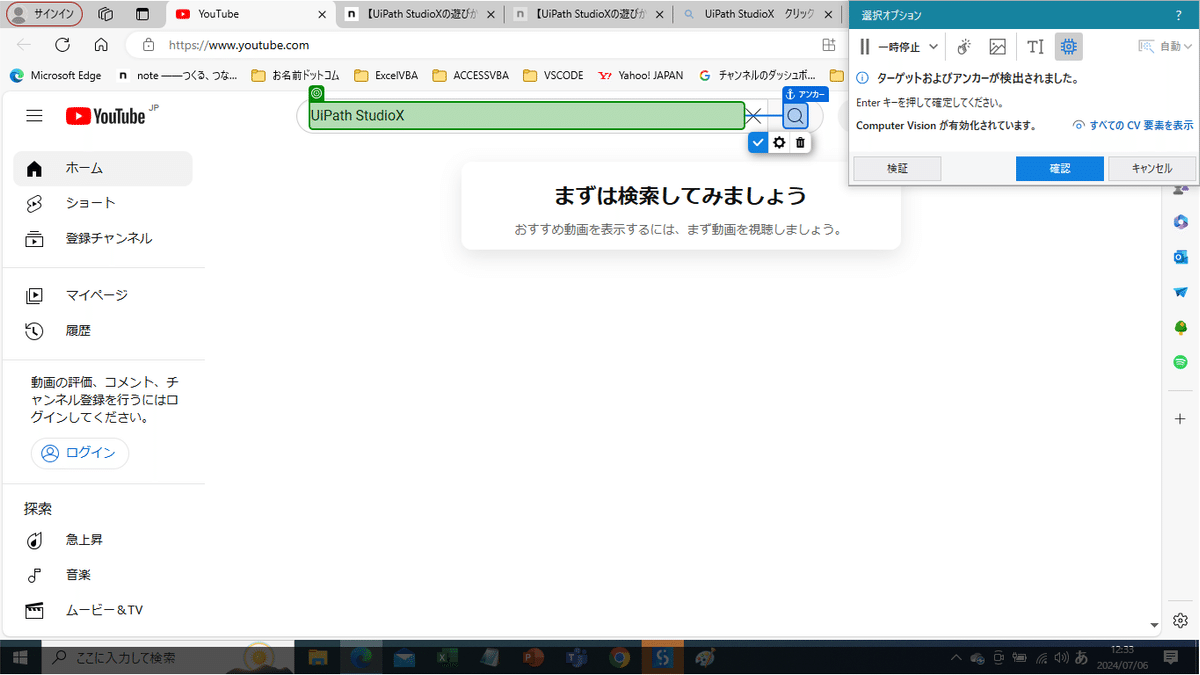Click the hoverable elements hand icon in Selection Options

964,47
